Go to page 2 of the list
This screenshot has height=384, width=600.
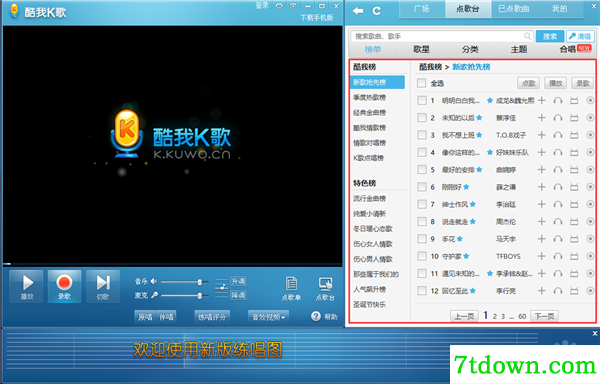[x=495, y=316]
